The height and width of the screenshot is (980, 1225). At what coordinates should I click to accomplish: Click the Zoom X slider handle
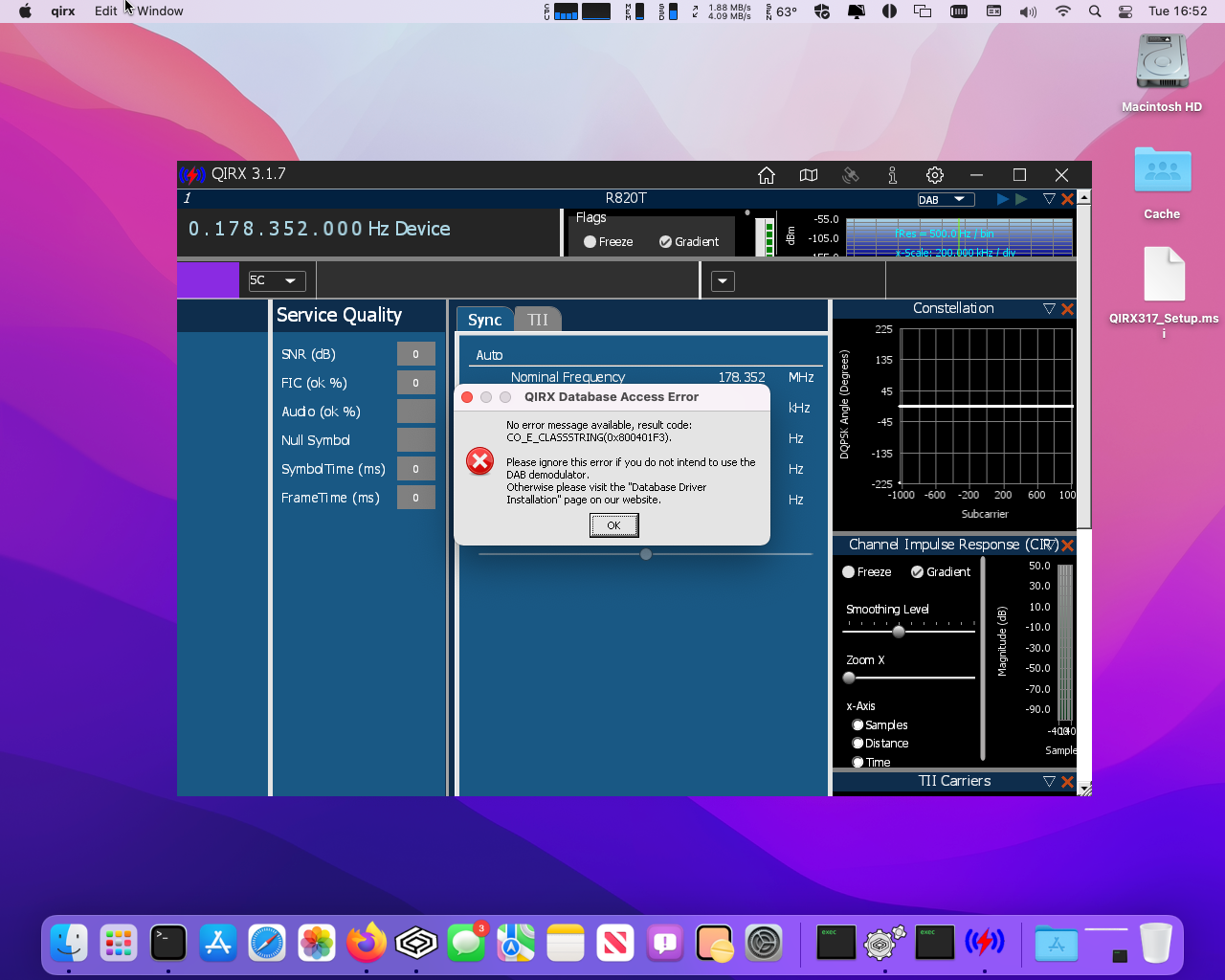849,678
